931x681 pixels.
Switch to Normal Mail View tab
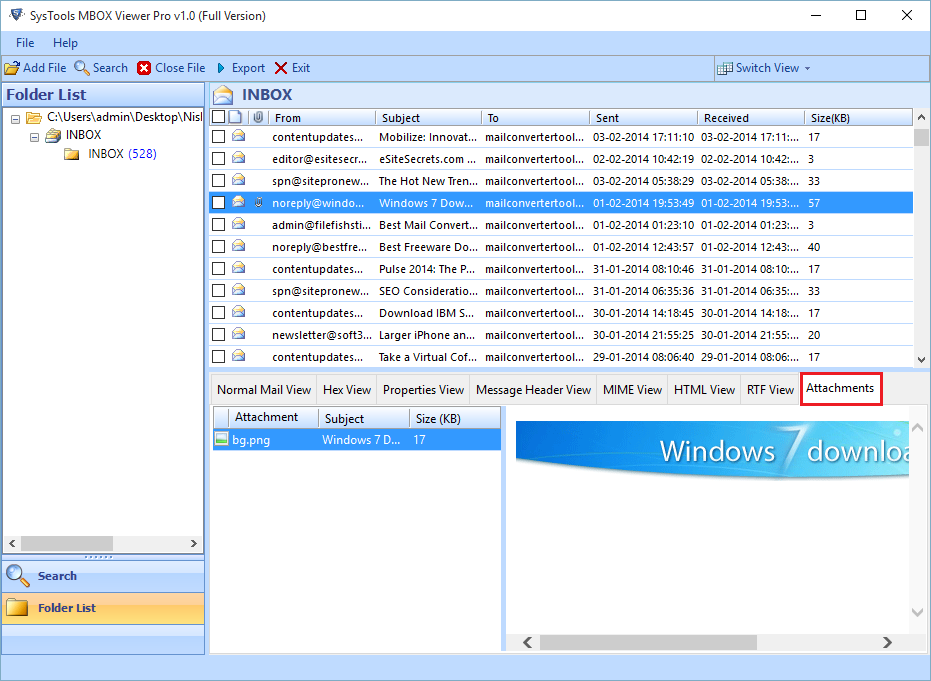tap(264, 390)
